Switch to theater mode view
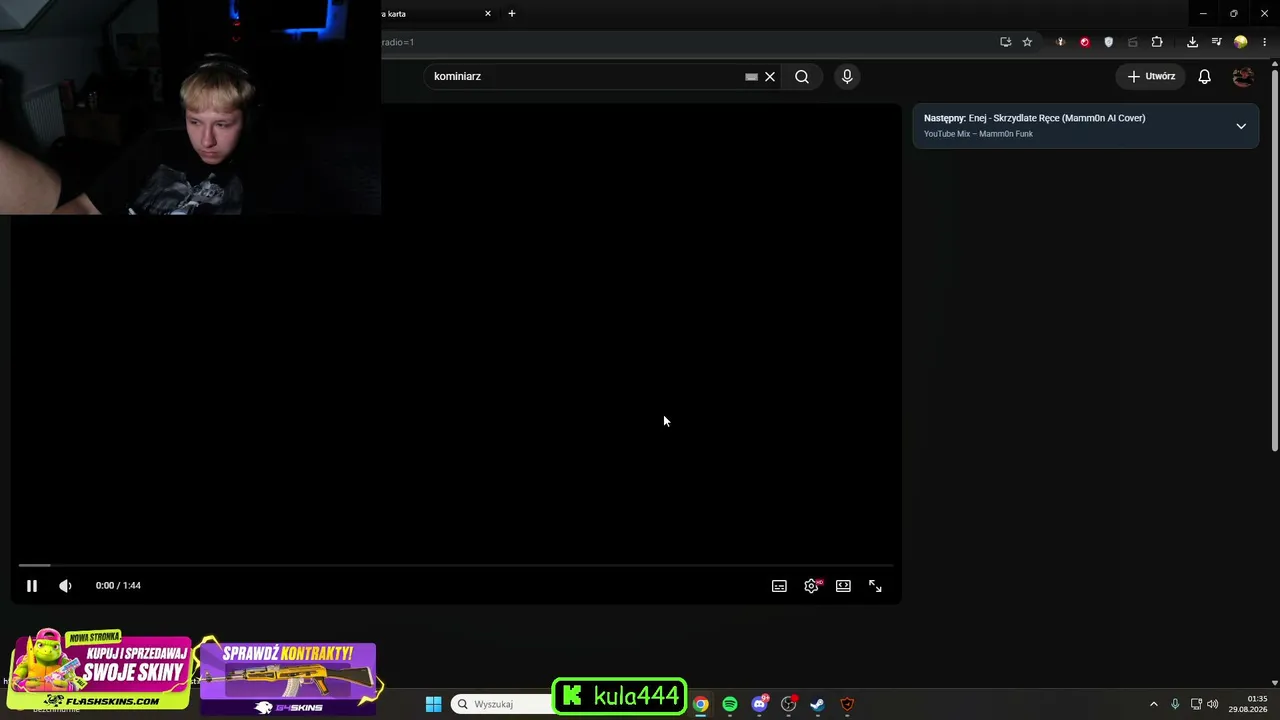The width and height of the screenshot is (1280, 720). pos(843,586)
